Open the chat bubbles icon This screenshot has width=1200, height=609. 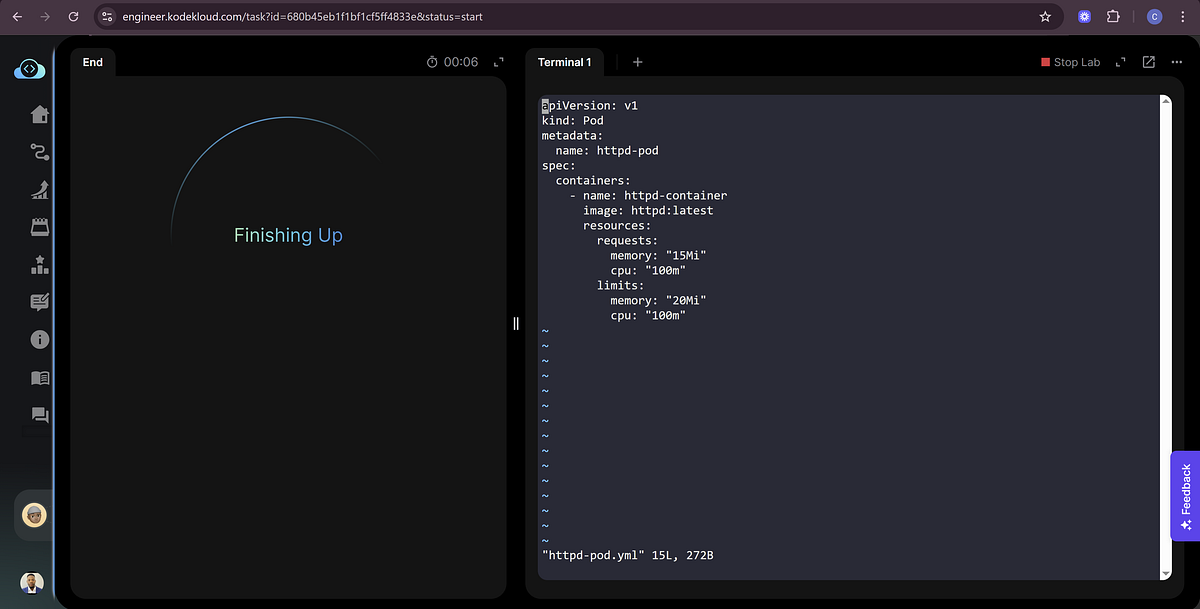pos(40,415)
